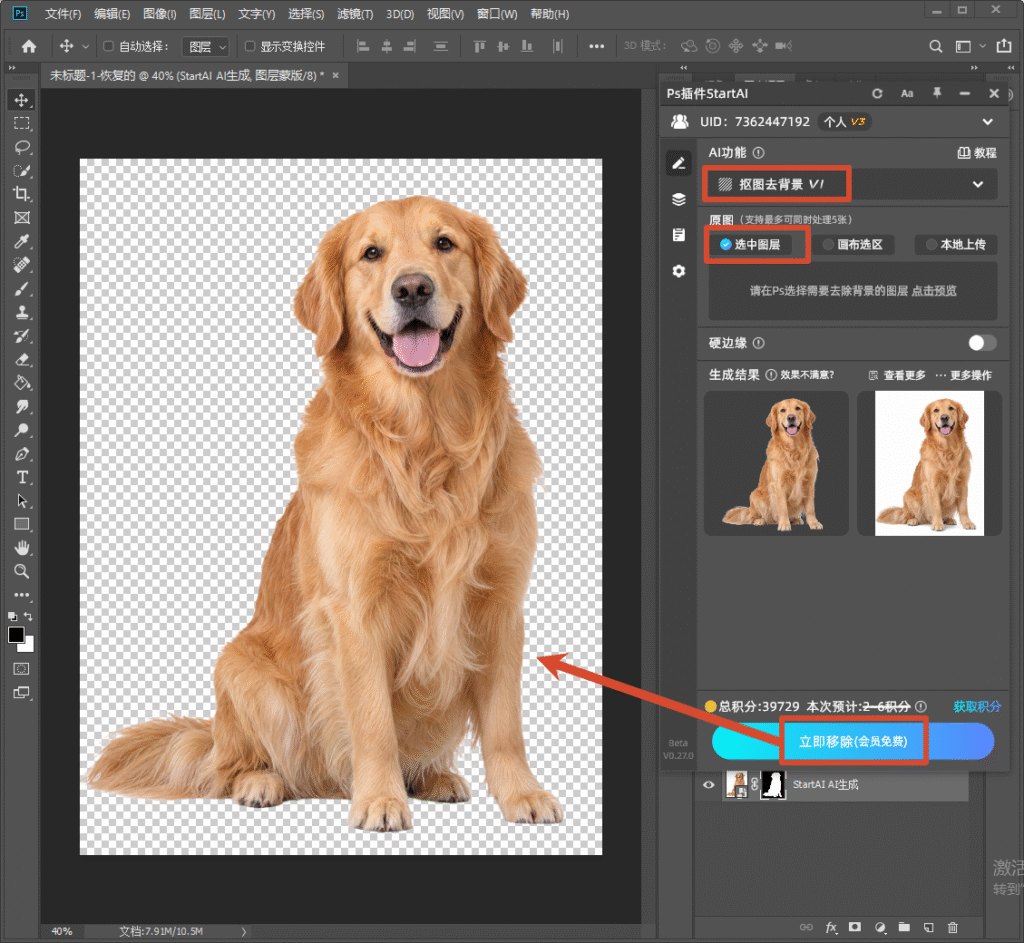Image resolution: width=1024 pixels, height=943 pixels.
Task: Select the Dodge tool
Action: [22, 430]
